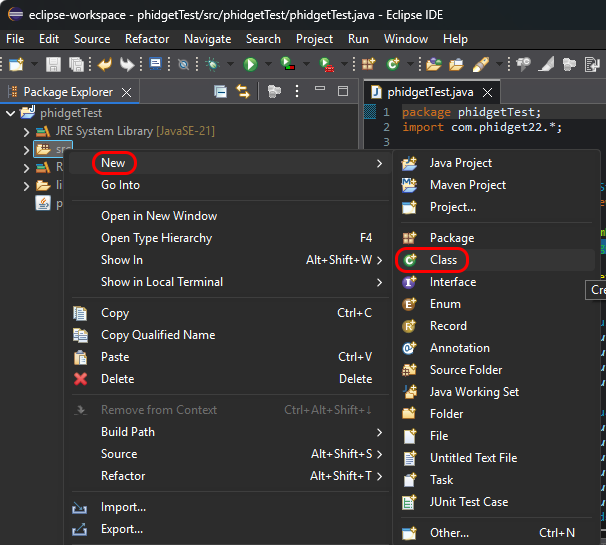
Task: Click the green Run button in toolbar
Action: 250,64
